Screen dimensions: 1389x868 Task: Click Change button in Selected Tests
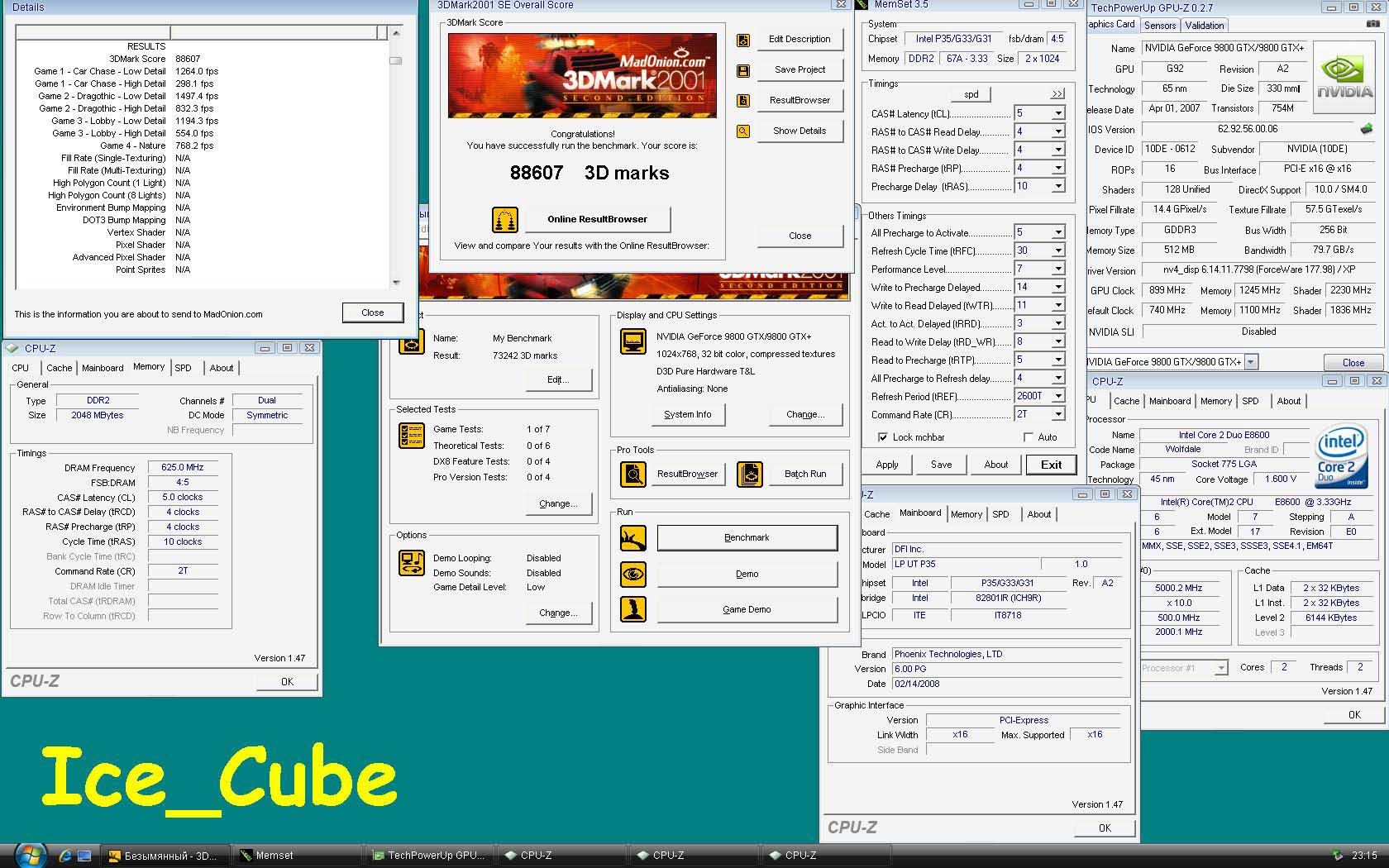click(559, 503)
